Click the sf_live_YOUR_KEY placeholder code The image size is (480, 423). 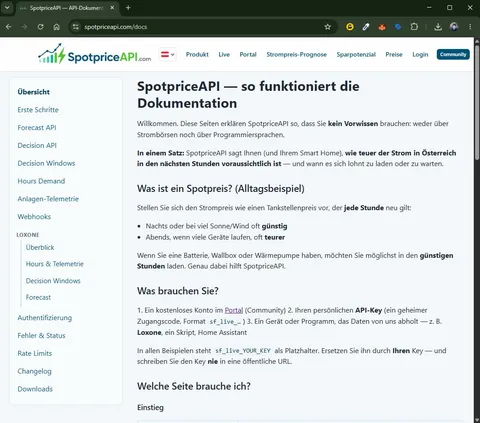[x=243, y=351]
